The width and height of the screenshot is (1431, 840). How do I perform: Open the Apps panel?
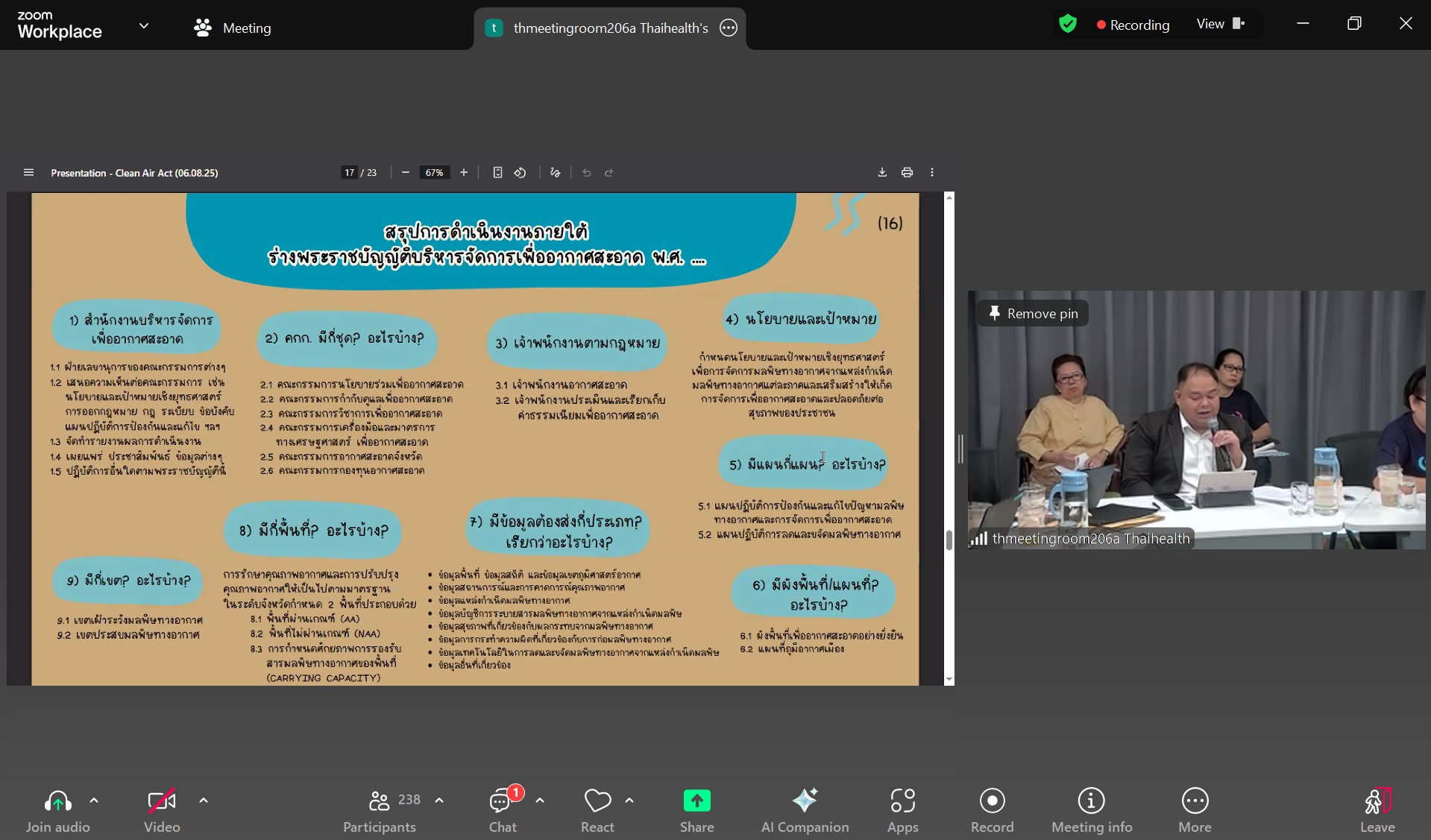coord(902,809)
